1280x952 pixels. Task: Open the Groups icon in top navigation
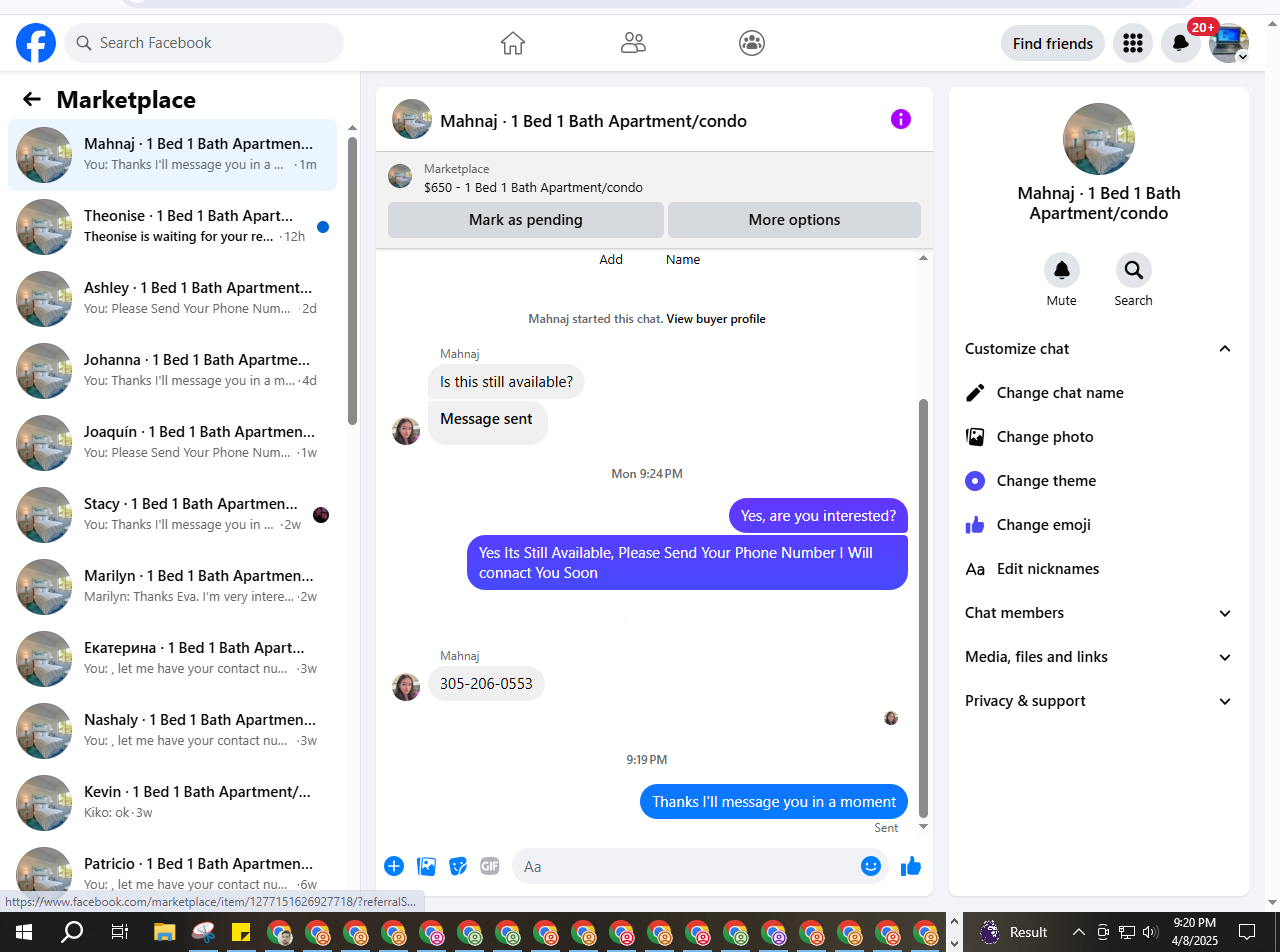[752, 43]
